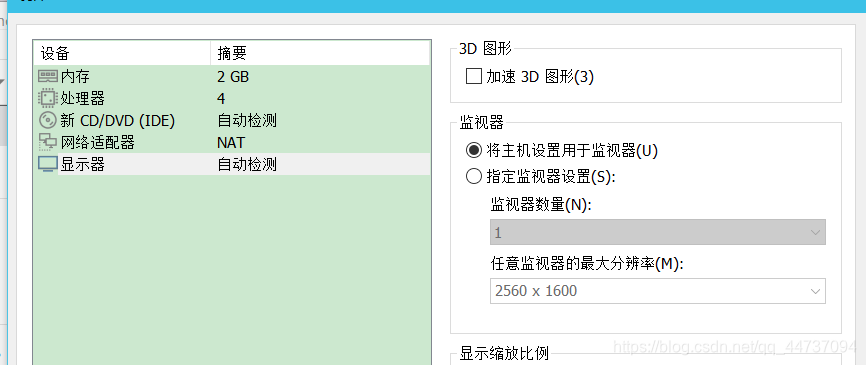Viewport: 866px width, 365px height.
Task: Select the 内存 device row
Action: [231, 76]
